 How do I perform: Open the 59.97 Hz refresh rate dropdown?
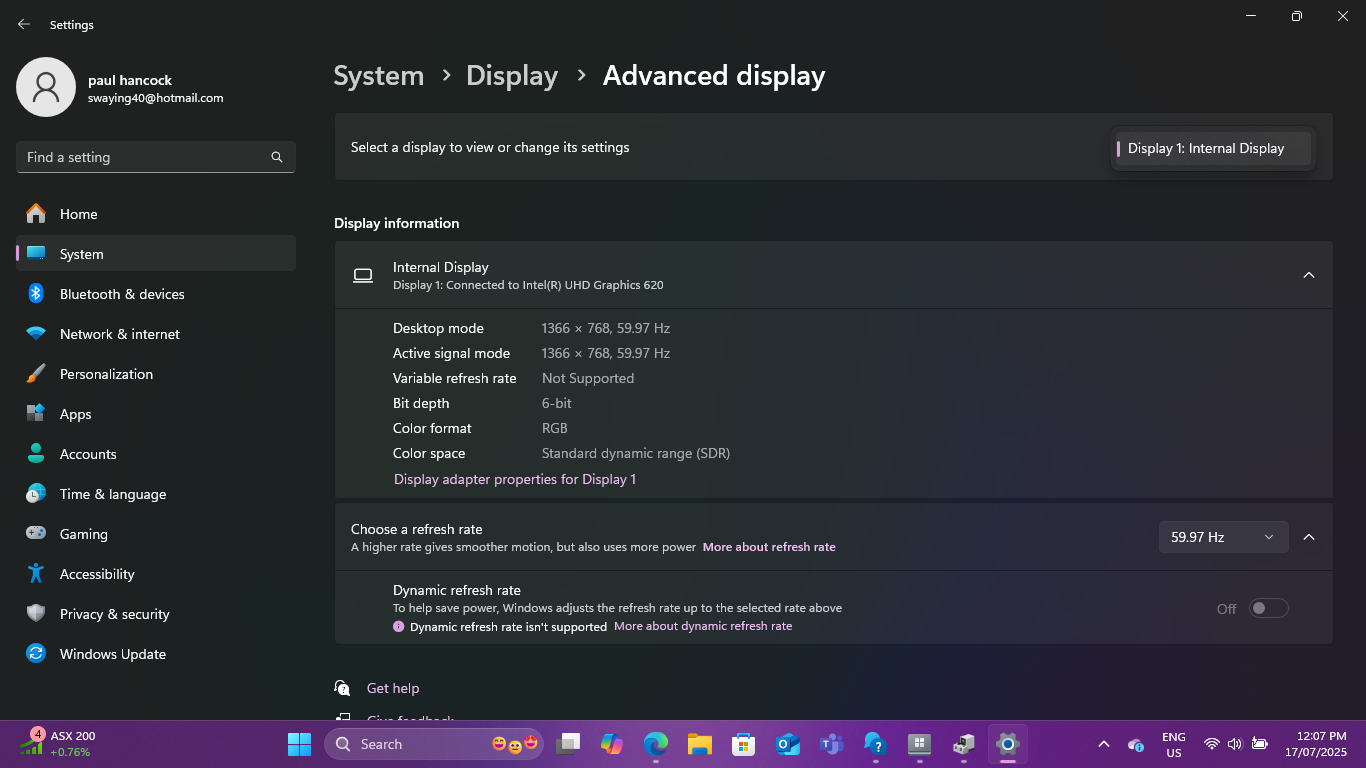[1224, 537]
